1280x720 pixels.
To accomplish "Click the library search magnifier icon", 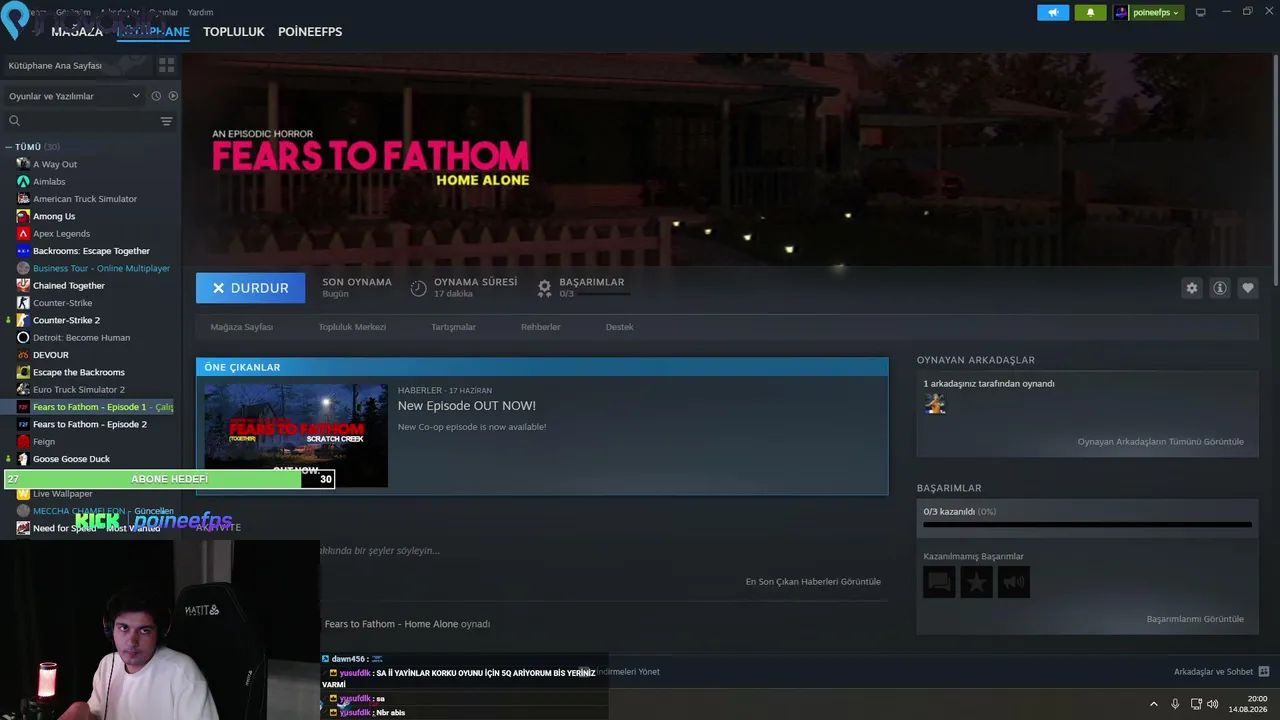I will [x=14, y=121].
